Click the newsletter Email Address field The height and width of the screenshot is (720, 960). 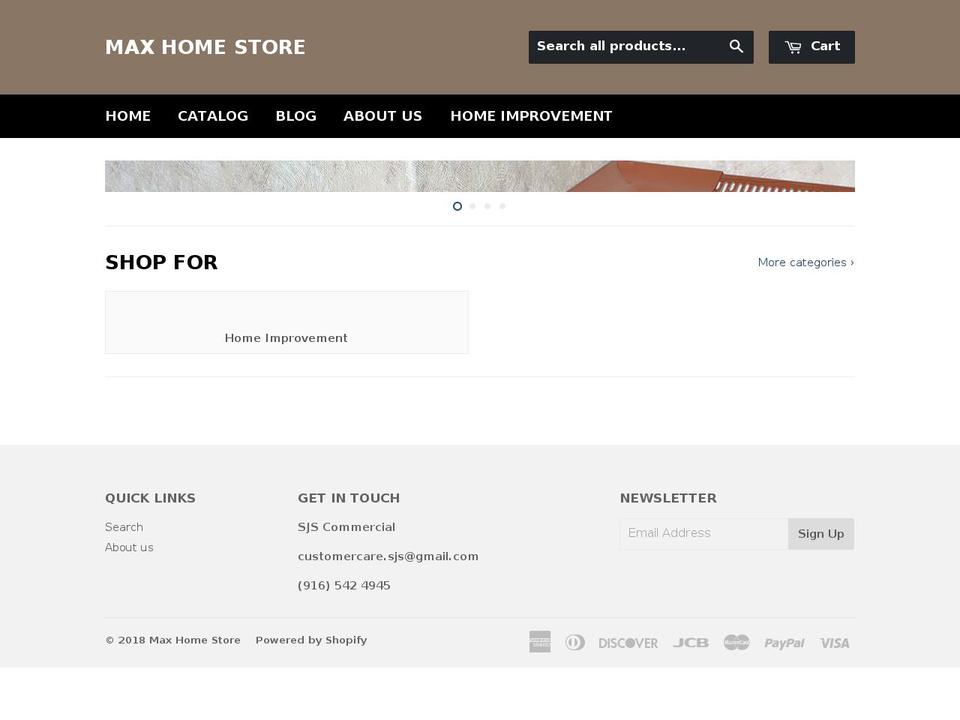704,534
